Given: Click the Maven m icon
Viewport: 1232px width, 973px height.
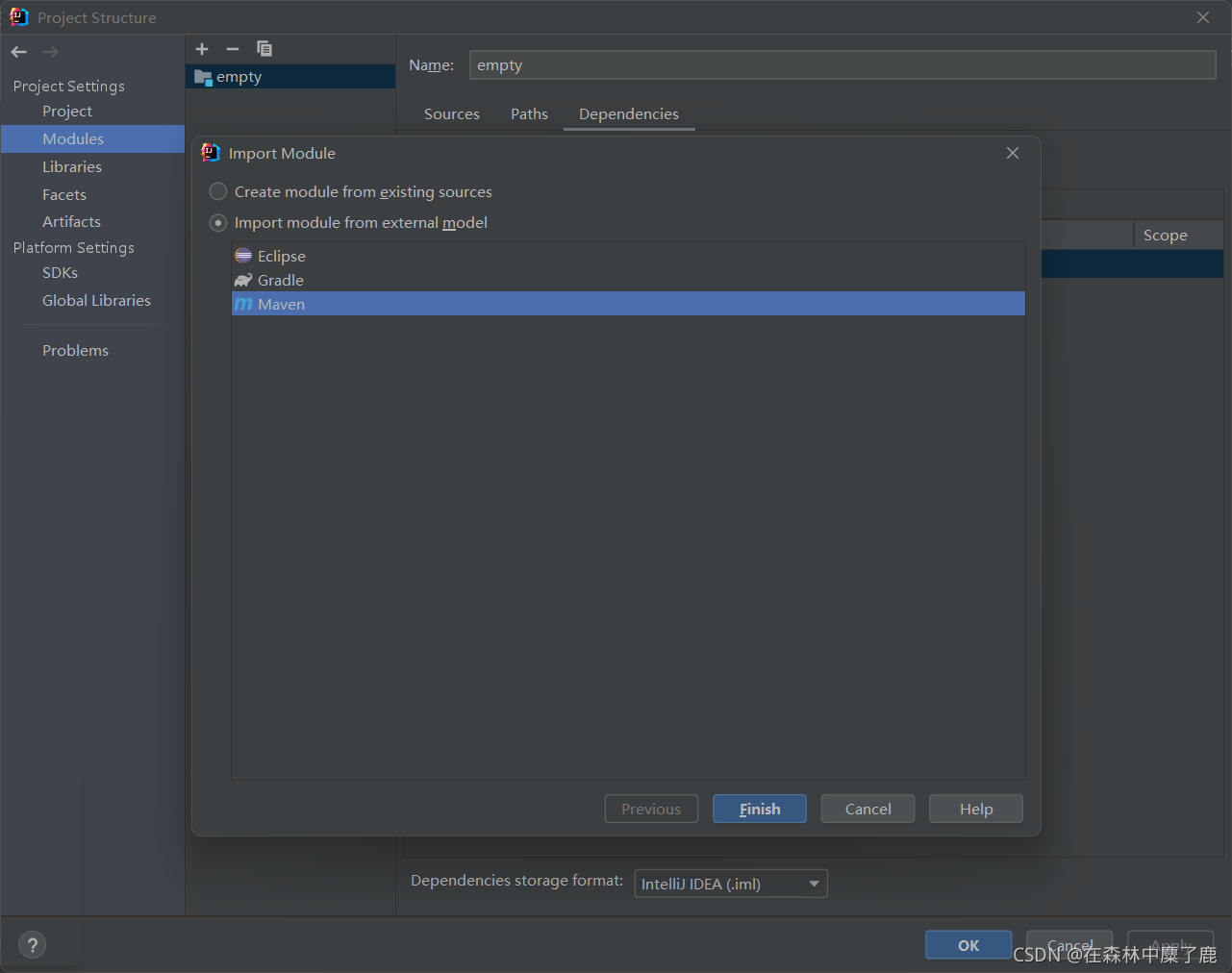Looking at the screenshot, I should click(x=243, y=304).
